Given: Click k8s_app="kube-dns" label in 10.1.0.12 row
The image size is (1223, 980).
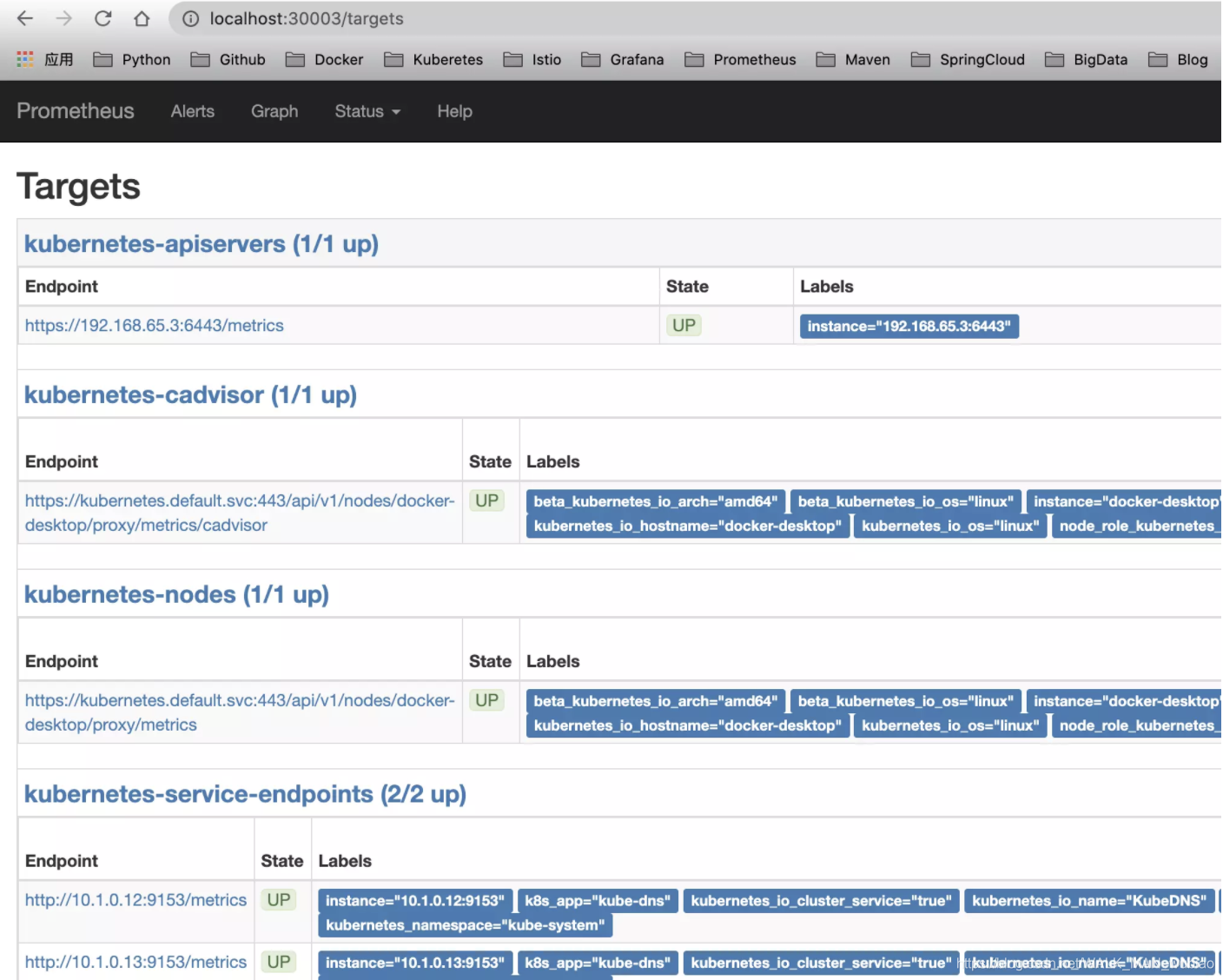Looking at the screenshot, I should (x=598, y=902).
